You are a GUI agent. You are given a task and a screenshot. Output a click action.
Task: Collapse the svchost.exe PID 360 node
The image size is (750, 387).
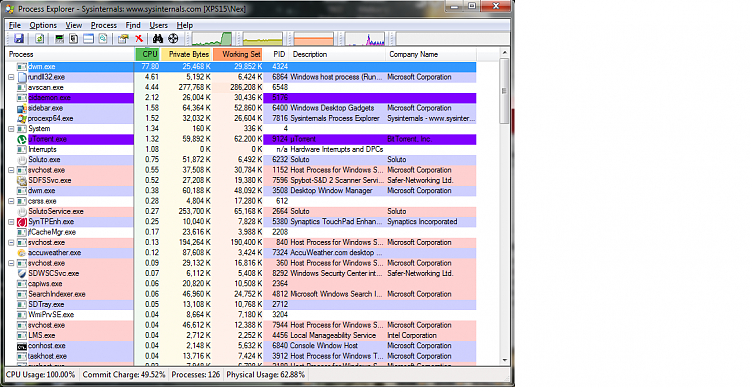(x=11, y=263)
